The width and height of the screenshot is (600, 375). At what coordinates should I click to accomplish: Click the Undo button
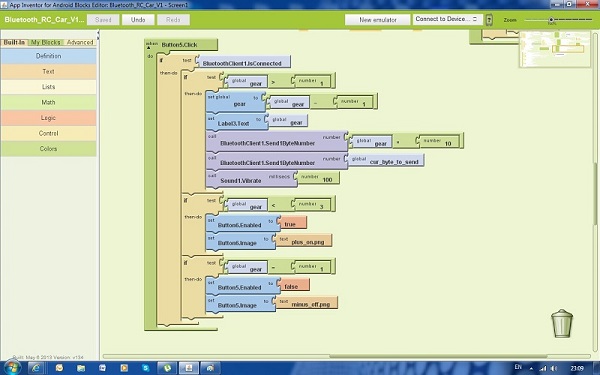(x=138, y=20)
